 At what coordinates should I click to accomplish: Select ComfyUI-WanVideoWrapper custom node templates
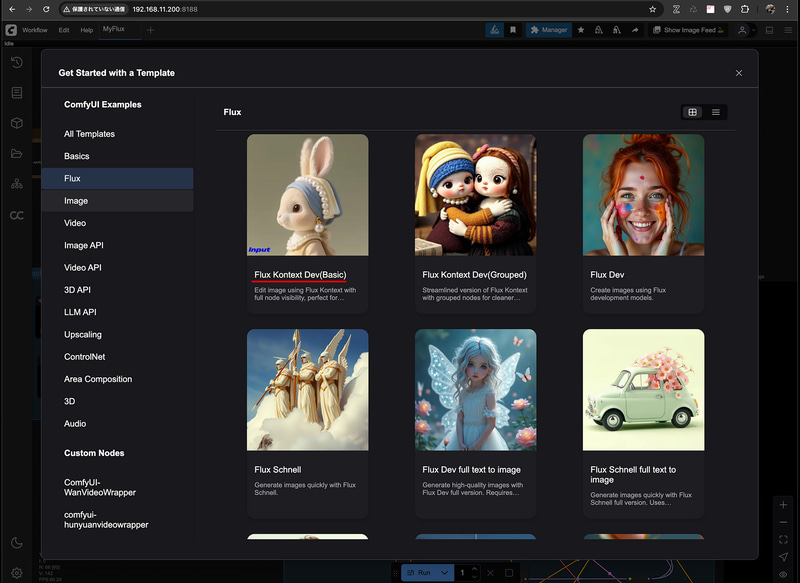pos(117,488)
